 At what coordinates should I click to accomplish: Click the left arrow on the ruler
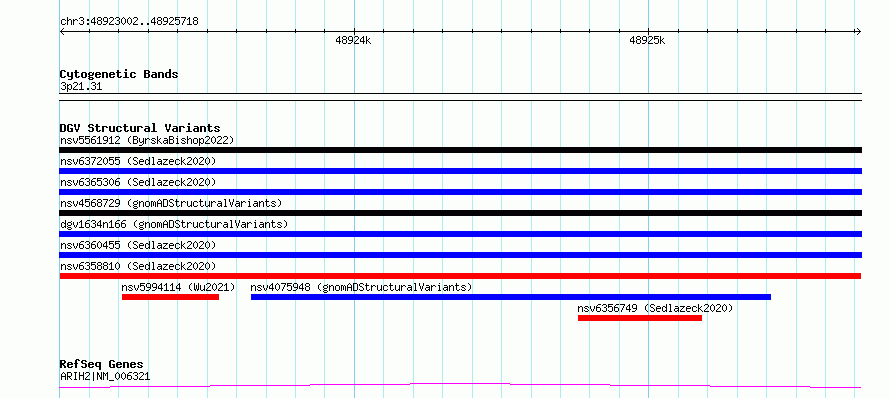click(63, 32)
